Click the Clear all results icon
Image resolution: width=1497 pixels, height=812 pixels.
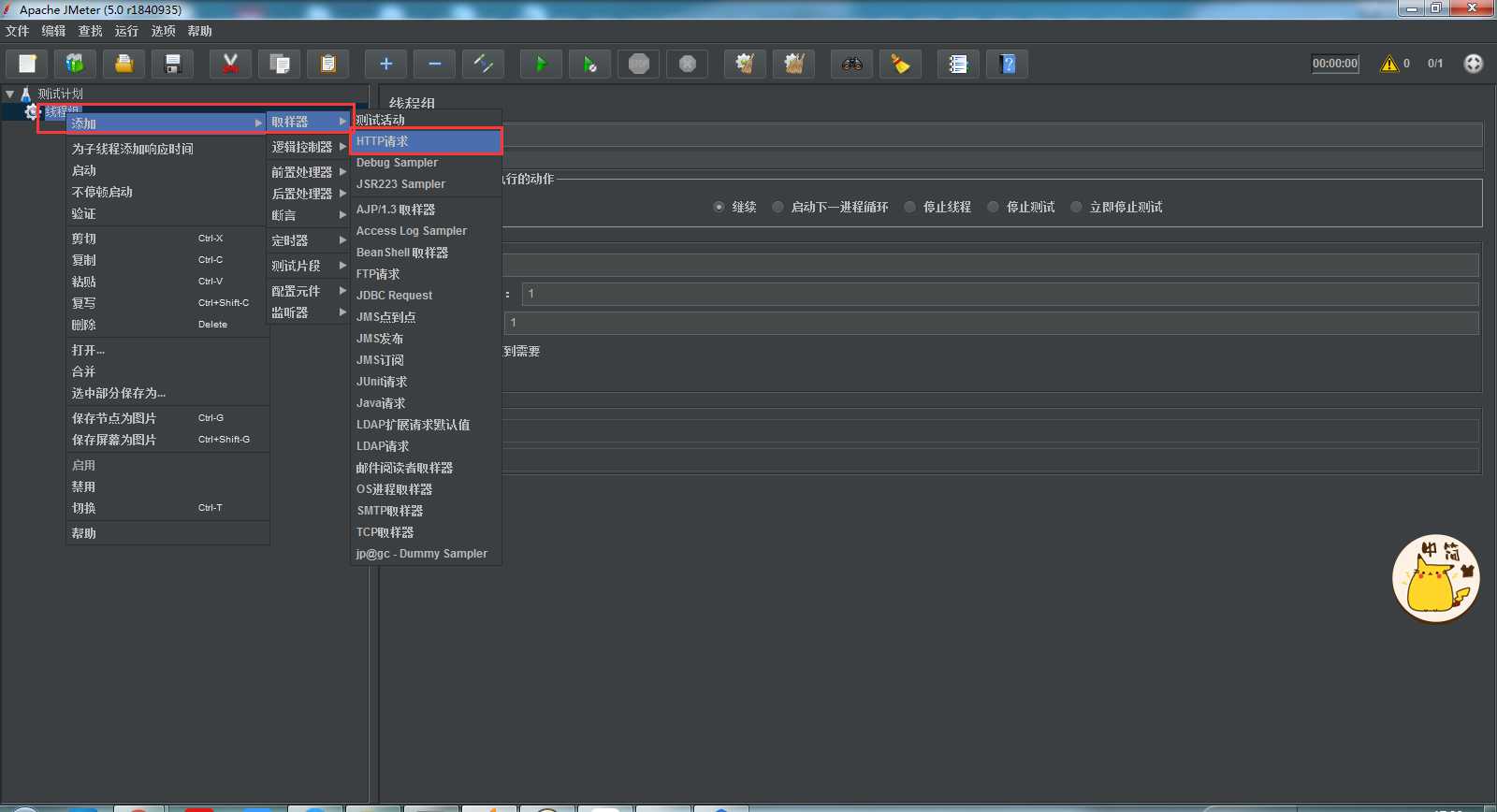coord(793,64)
